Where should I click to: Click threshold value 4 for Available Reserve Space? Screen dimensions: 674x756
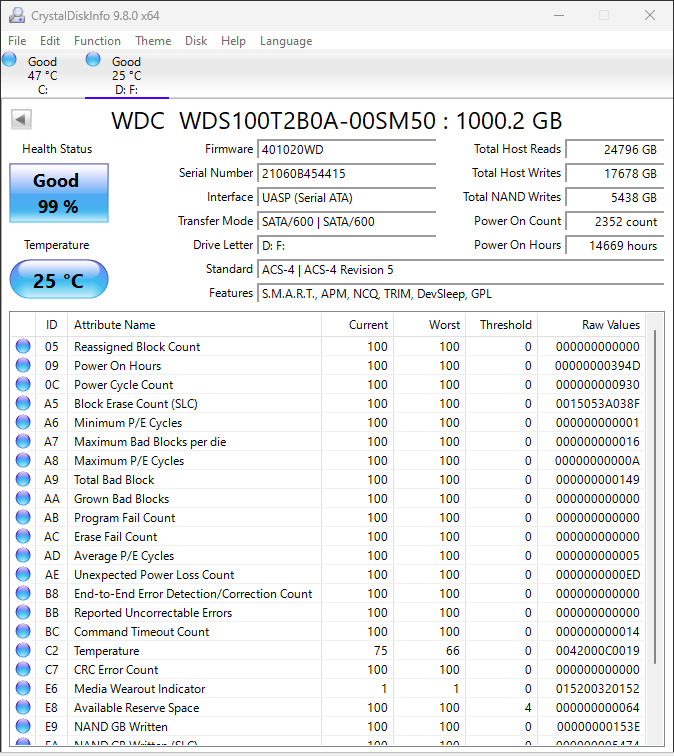528,707
